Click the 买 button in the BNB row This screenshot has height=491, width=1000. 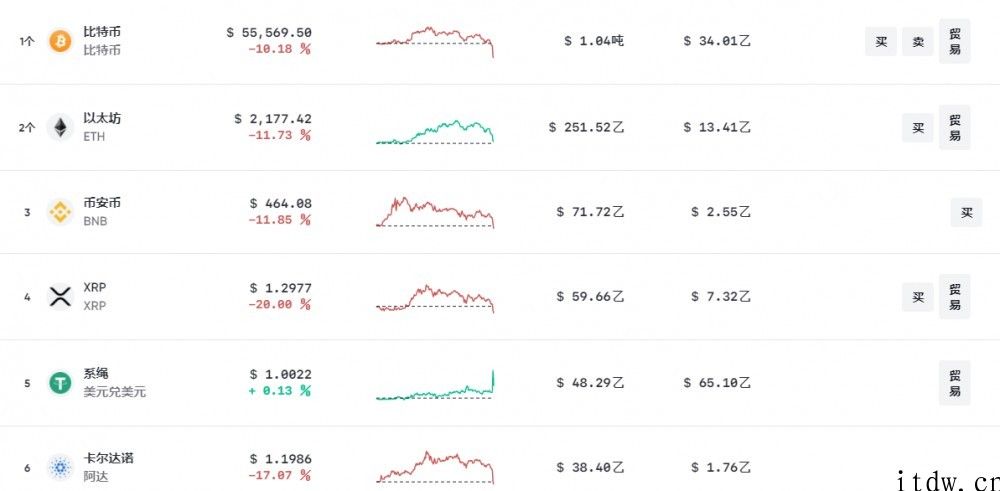pos(967,212)
